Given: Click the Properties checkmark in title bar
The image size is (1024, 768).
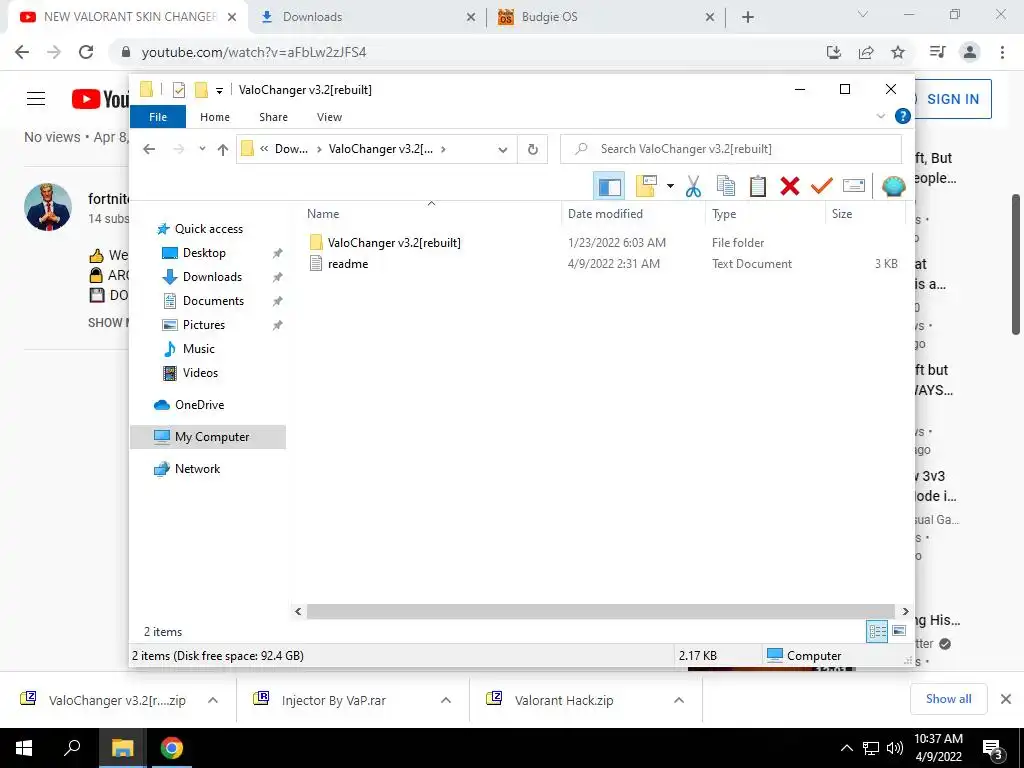Looking at the screenshot, I should click(178, 89).
